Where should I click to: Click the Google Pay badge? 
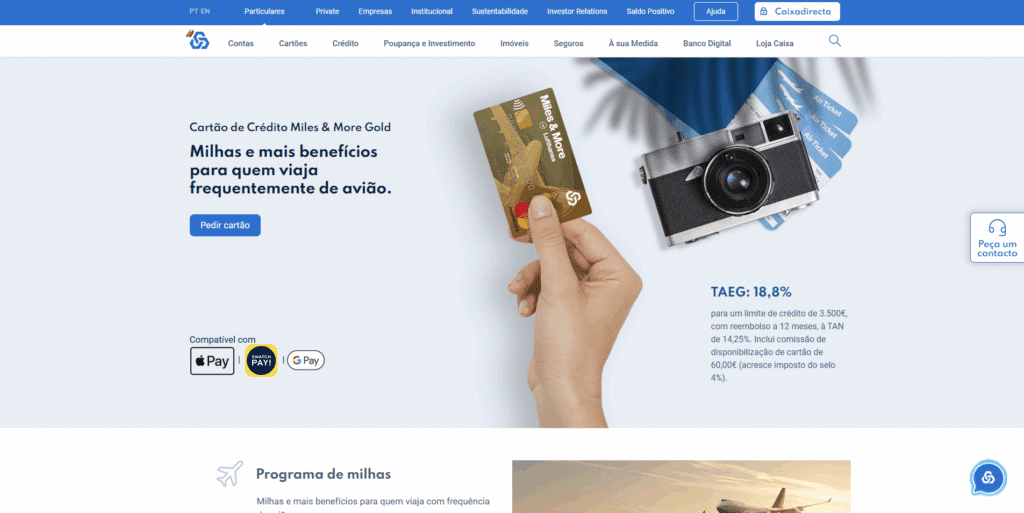[x=306, y=360]
